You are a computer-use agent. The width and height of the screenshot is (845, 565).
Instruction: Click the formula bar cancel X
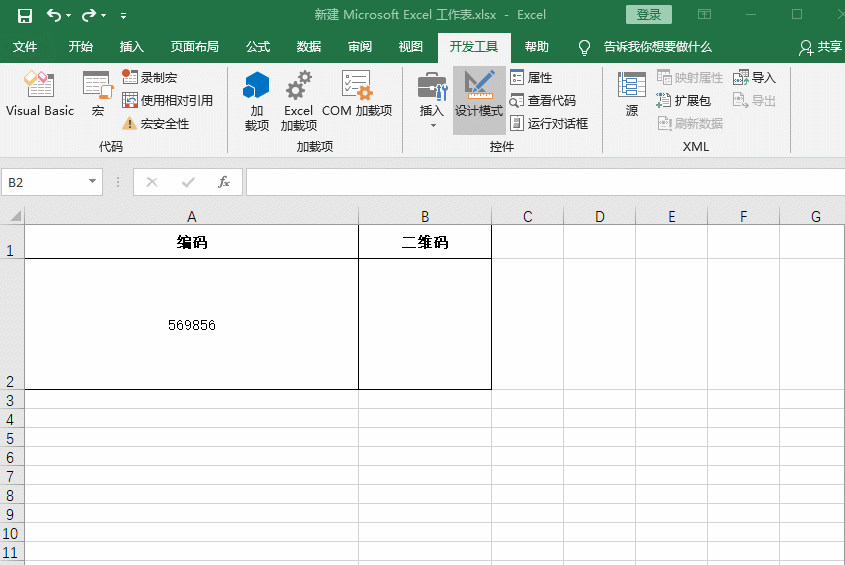click(152, 182)
